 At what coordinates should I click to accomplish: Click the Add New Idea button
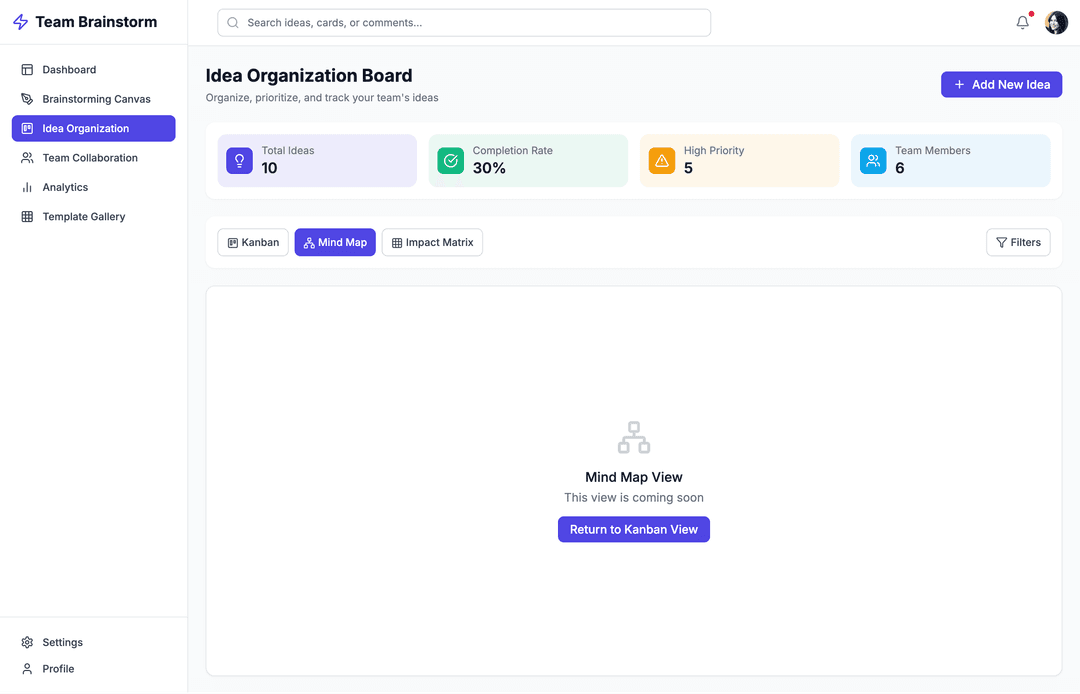(x=1001, y=85)
